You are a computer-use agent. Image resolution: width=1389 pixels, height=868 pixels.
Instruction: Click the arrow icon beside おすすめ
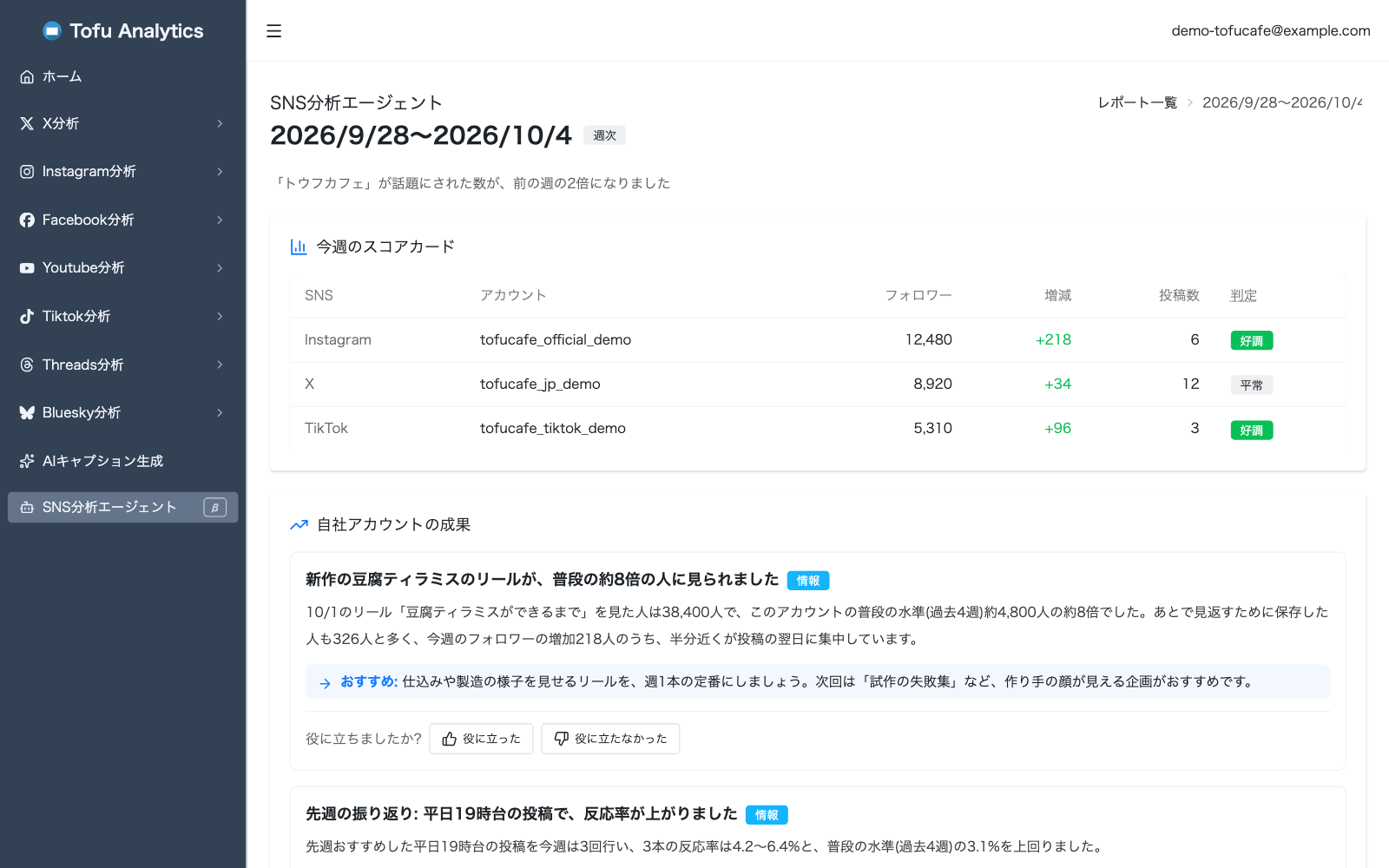point(325,683)
